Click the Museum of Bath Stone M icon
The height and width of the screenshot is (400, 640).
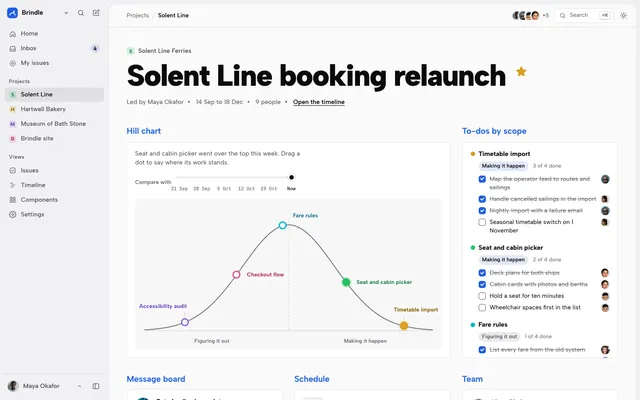tap(13, 124)
